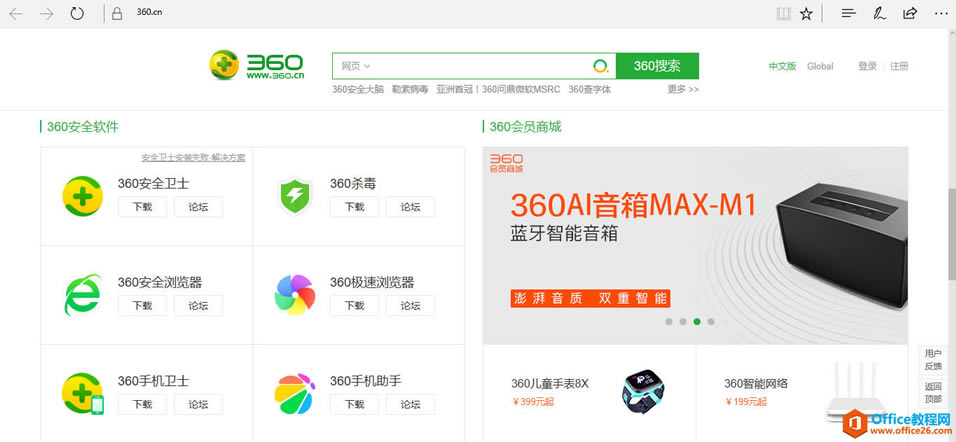Image resolution: width=956 pixels, height=442 pixels.
Task: Download 360杀毒 via 下载 button
Action: (x=354, y=207)
